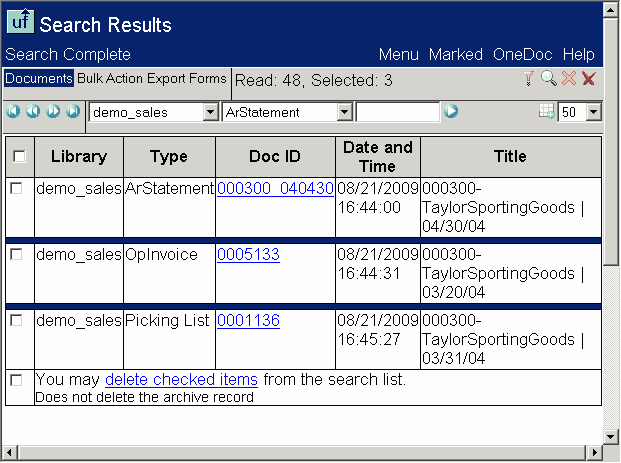Click the grid layout icon near page size

click(x=547, y=112)
